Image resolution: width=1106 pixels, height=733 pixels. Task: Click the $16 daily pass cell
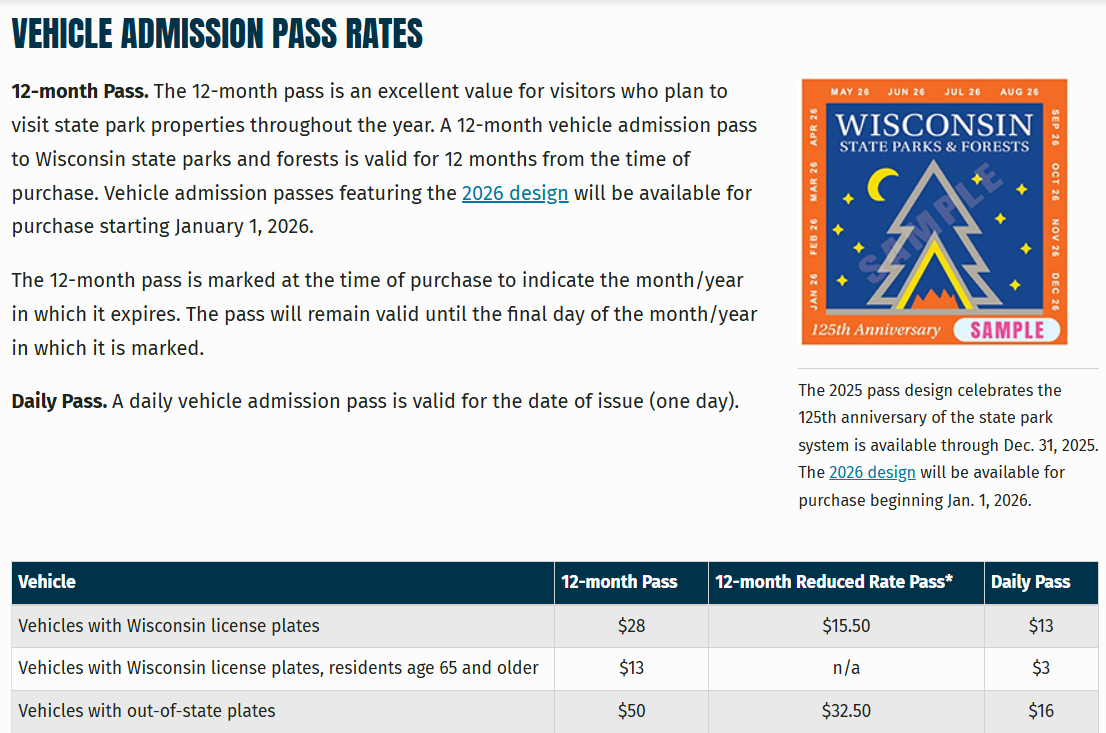pyautogui.click(x=1041, y=711)
